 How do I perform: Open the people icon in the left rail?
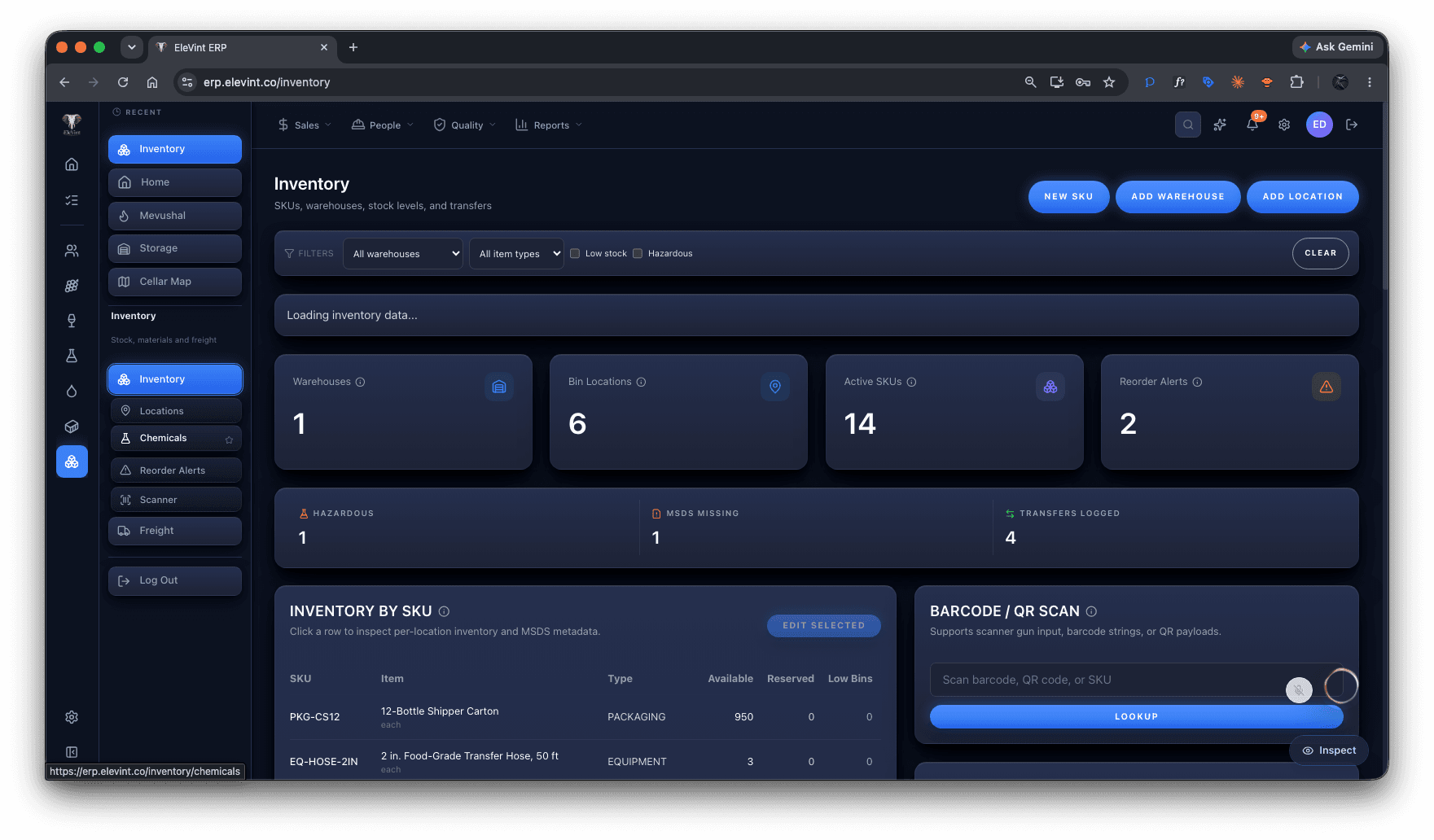point(72,251)
